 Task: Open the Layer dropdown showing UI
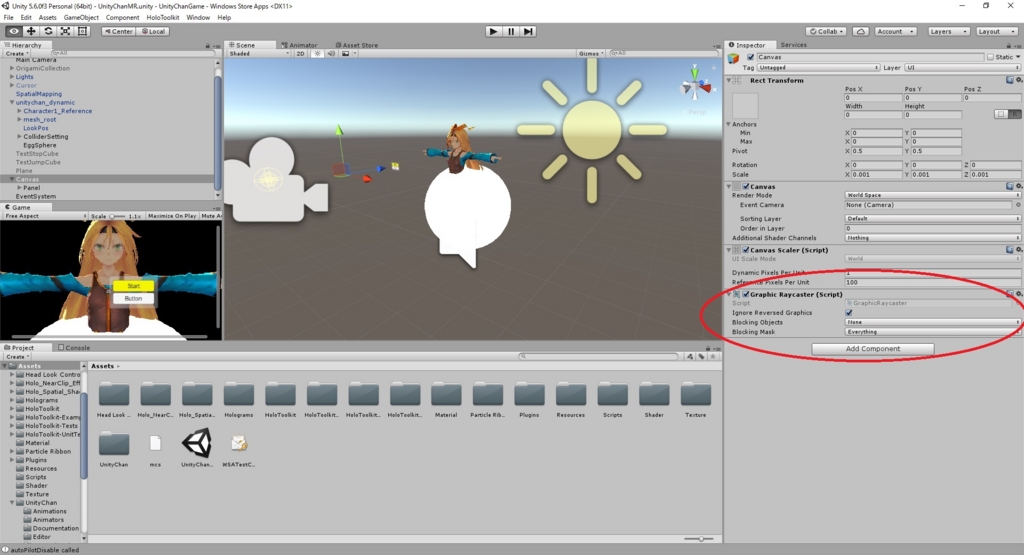(963, 67)
